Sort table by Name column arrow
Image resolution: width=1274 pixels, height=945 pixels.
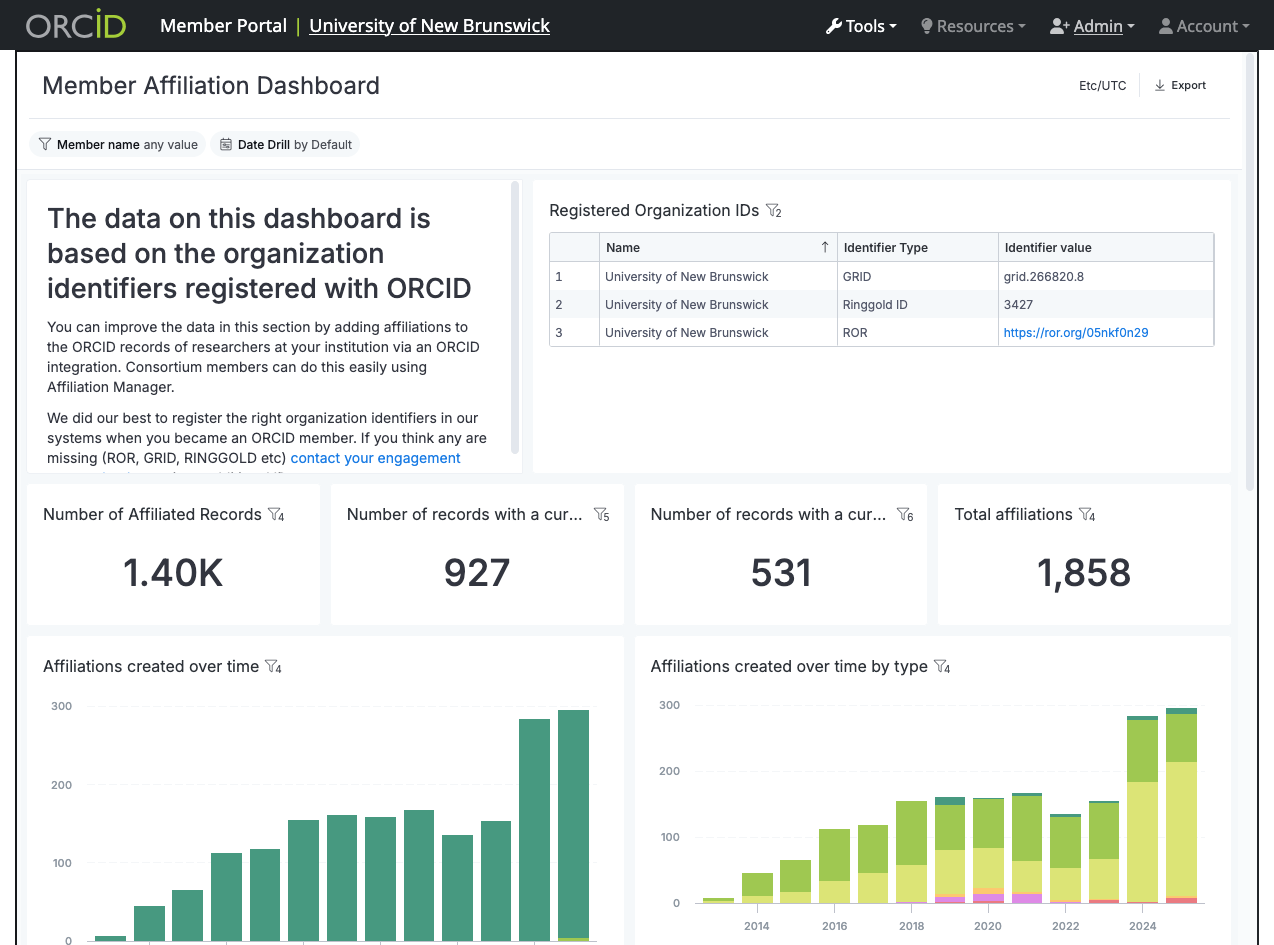pyautogui.click(x=825, y=247)
